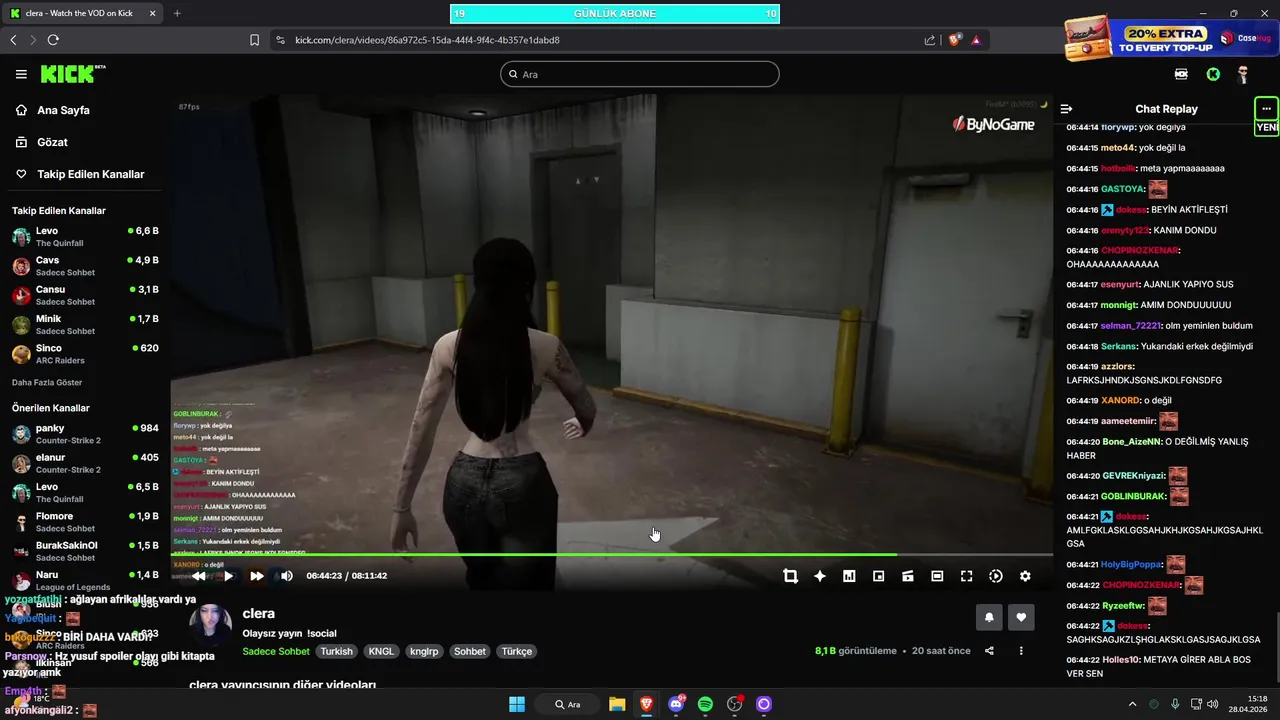1280x720 pixels.
Task: Select the KNGL tag
Action: click(x=381, y=651)
